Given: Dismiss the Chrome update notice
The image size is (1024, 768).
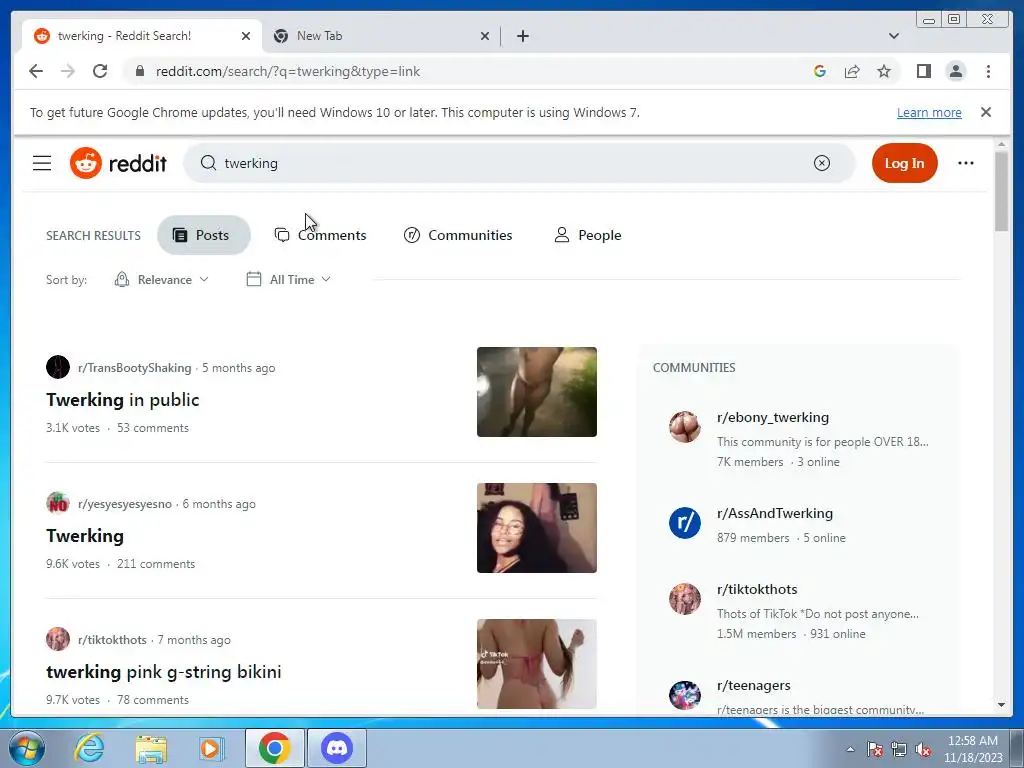Looking at the screenshot, I should click(985, 112).
